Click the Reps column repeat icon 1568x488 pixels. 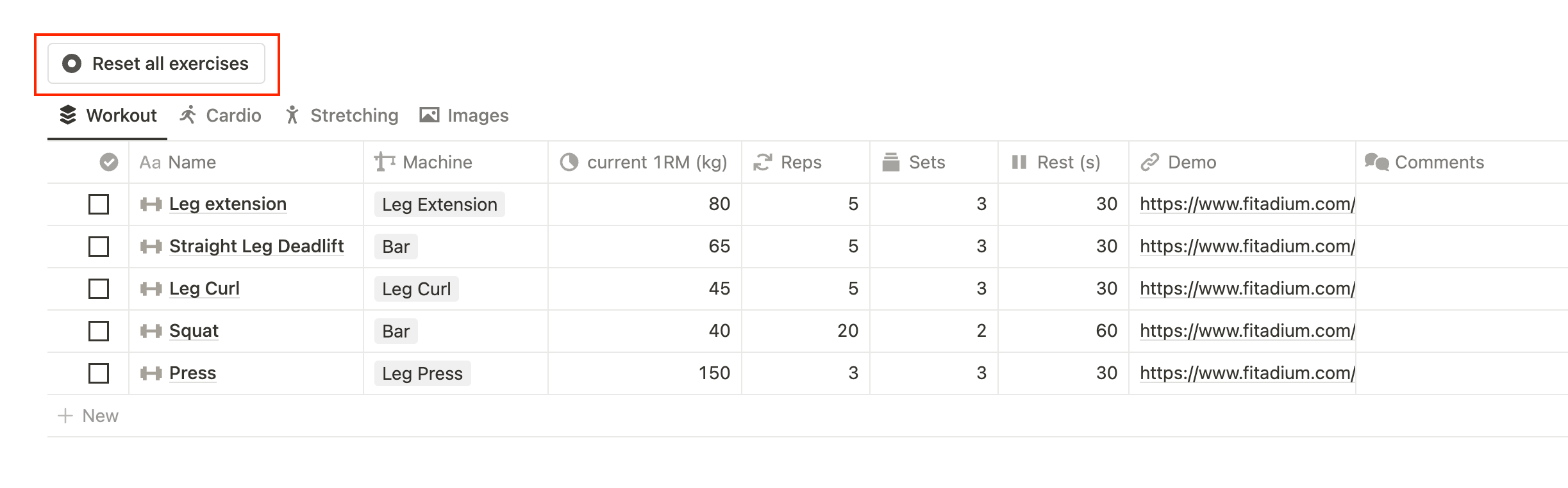[762, 162]
